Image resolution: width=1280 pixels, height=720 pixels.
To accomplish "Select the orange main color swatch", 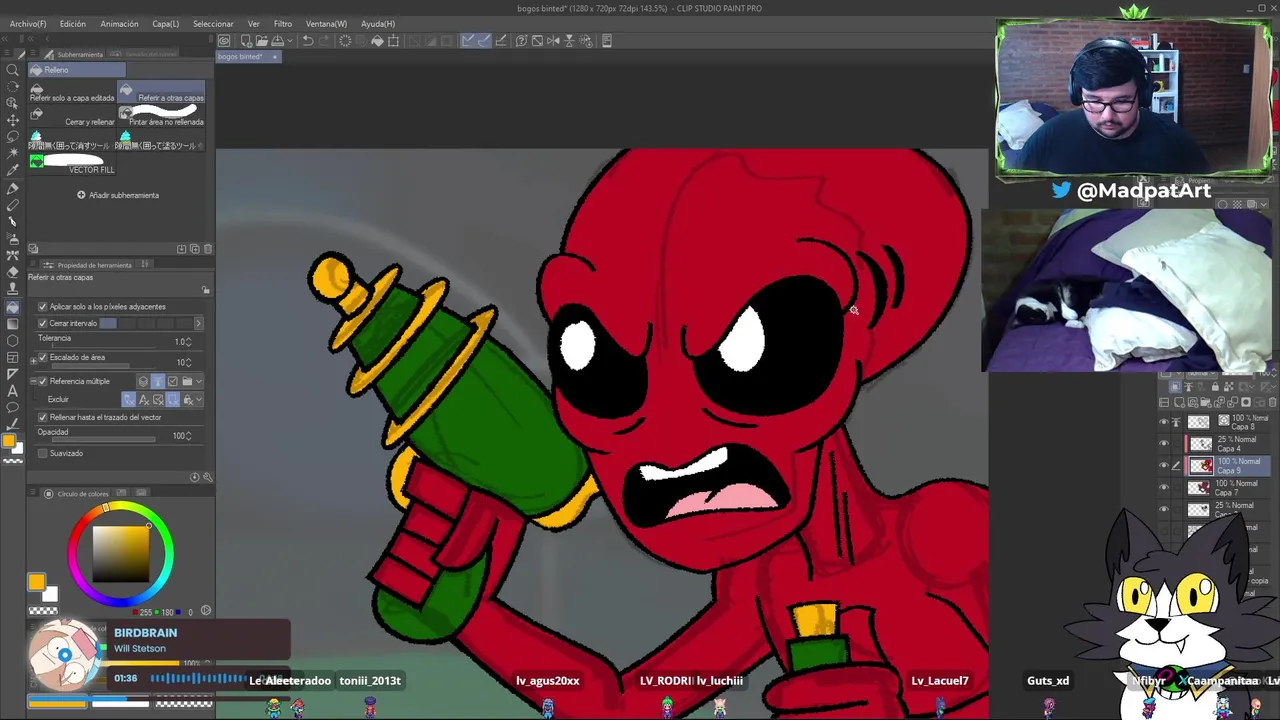I will tap(37, 582).
